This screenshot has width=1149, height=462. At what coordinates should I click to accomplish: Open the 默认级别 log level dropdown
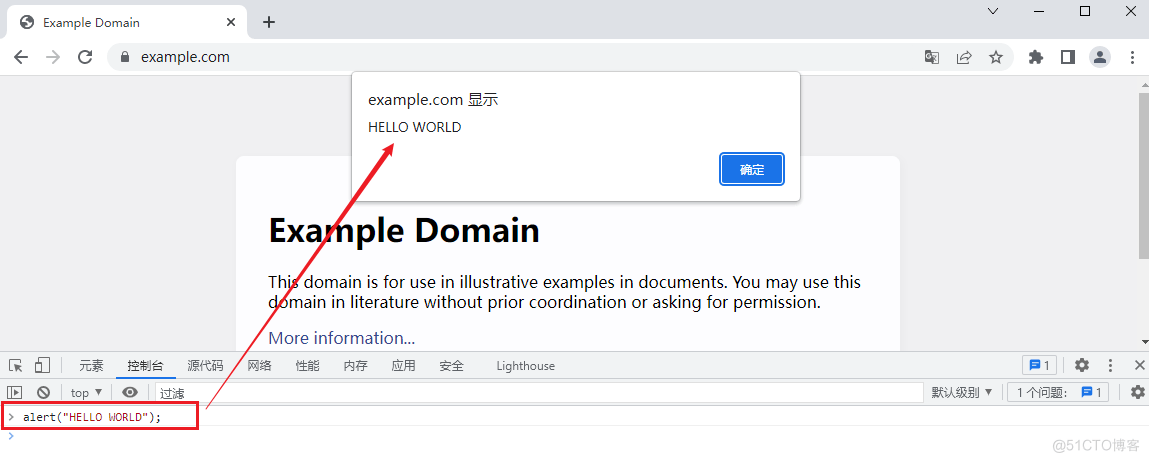click(x=962, y=392)
